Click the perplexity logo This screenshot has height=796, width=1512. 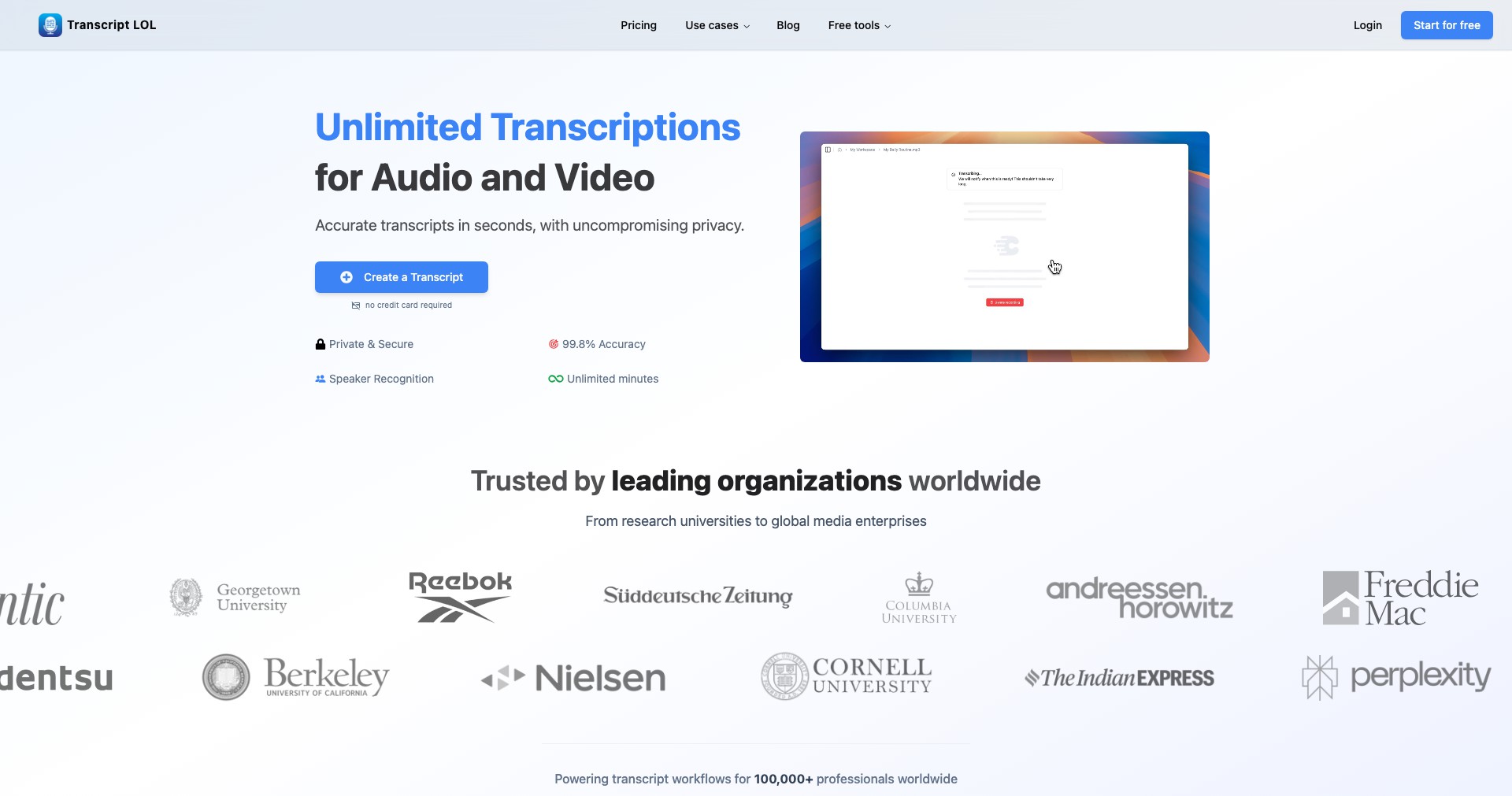click(1396, 677)
